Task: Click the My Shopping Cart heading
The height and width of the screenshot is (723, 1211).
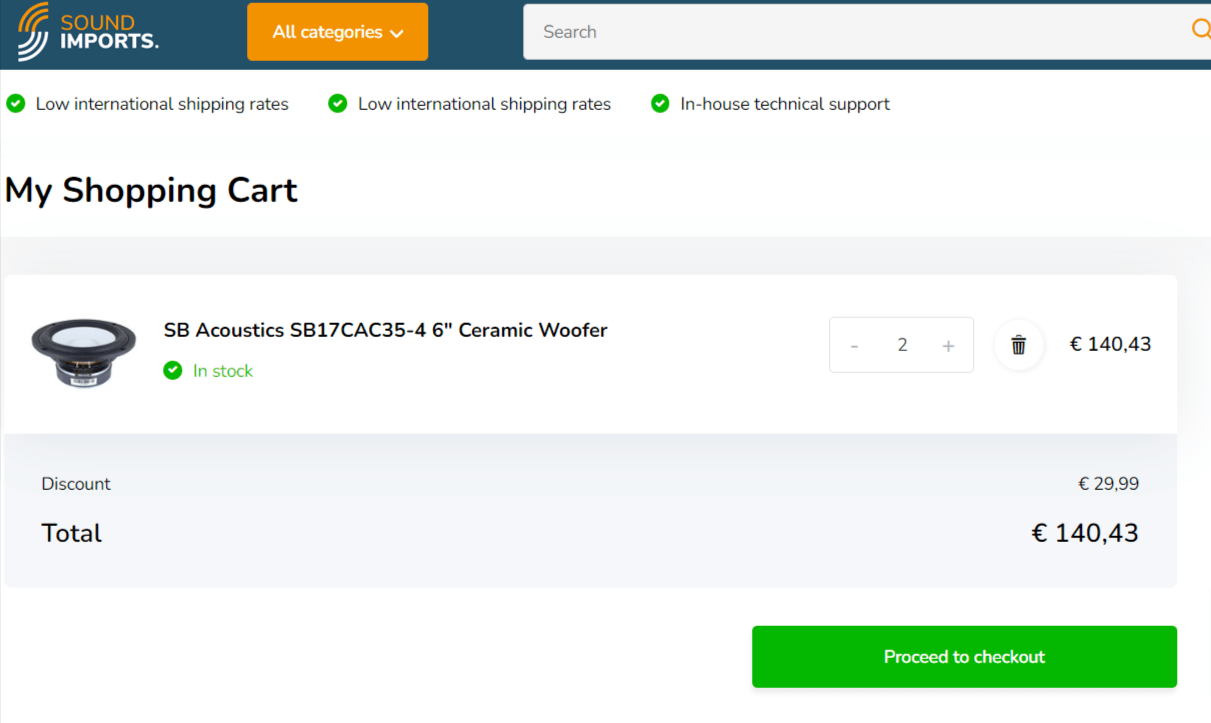Action: click(151, 190)
